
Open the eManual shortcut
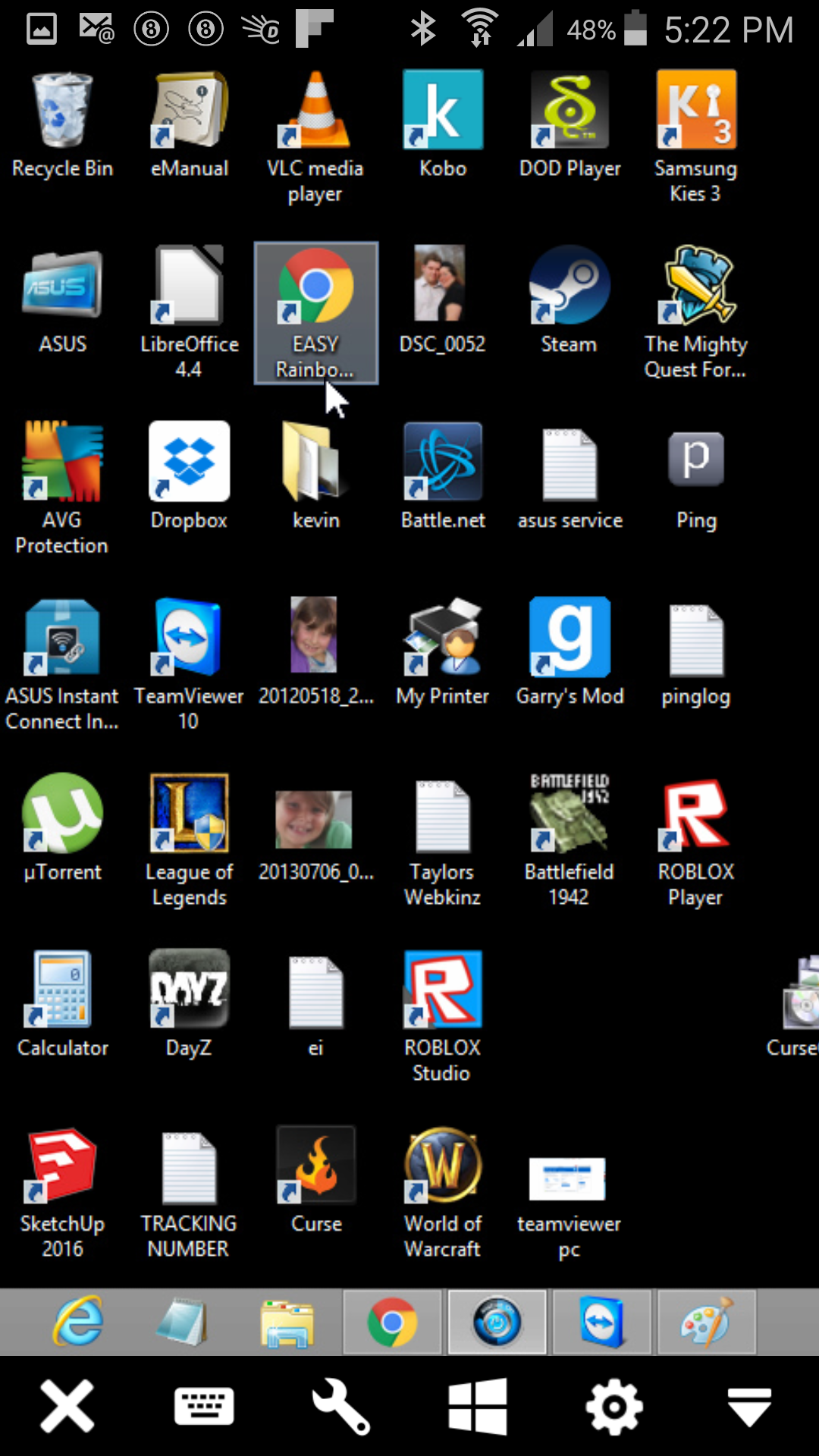click(x=190, y=125)
